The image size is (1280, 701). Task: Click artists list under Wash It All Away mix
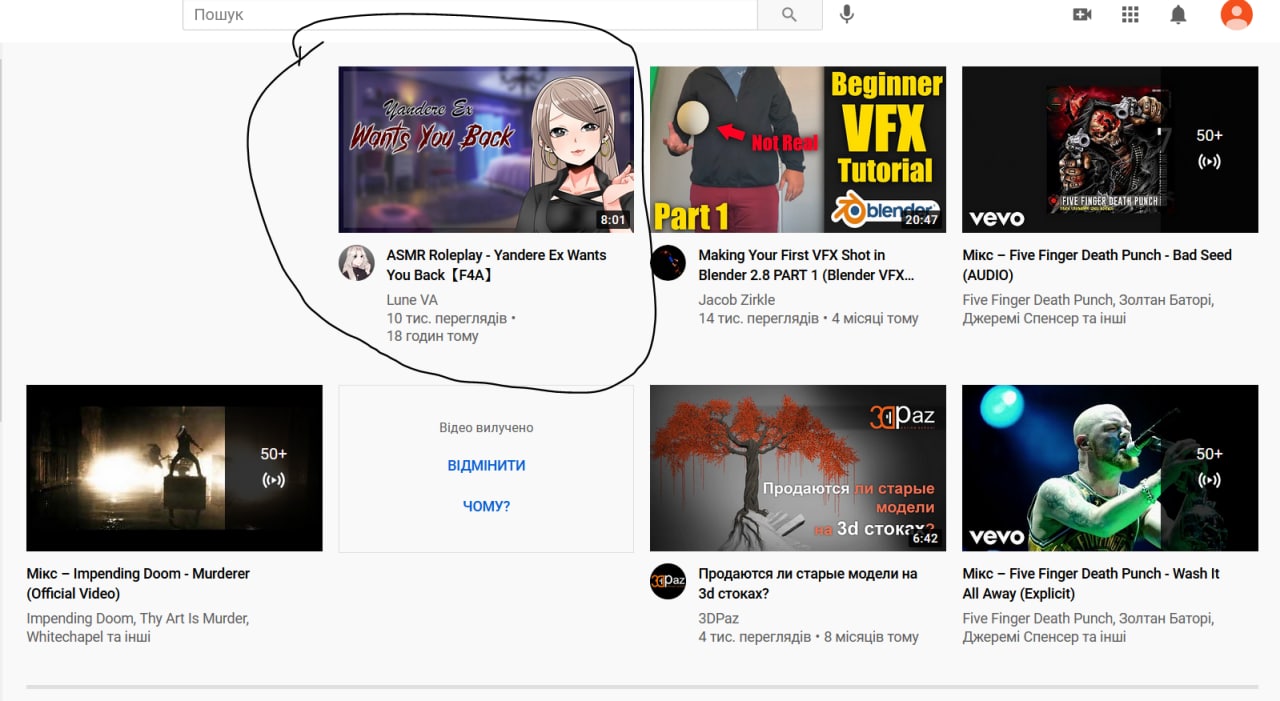pyautogui.click(x=1088, y=627)
